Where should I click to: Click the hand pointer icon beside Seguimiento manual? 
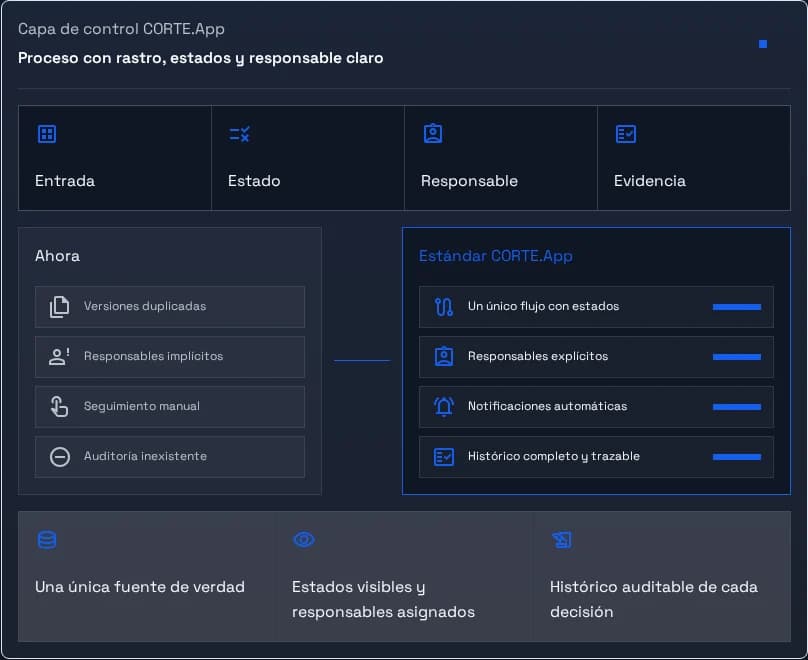click(59, 407)
